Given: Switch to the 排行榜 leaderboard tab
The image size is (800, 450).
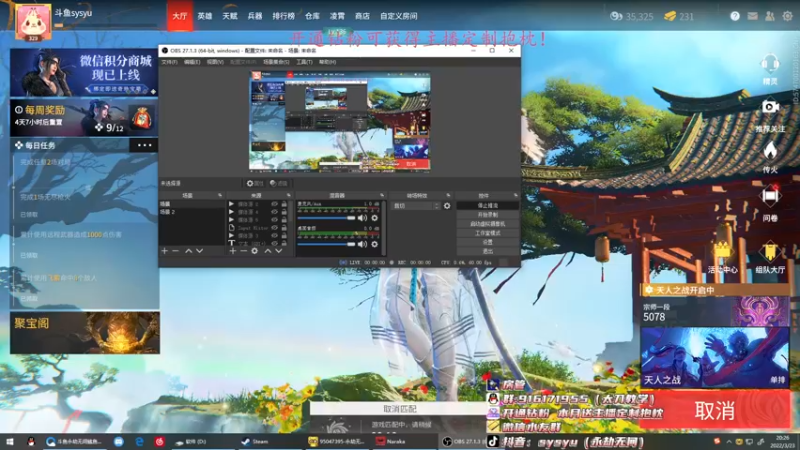Looking at the screenshot, I should point(283,16).
